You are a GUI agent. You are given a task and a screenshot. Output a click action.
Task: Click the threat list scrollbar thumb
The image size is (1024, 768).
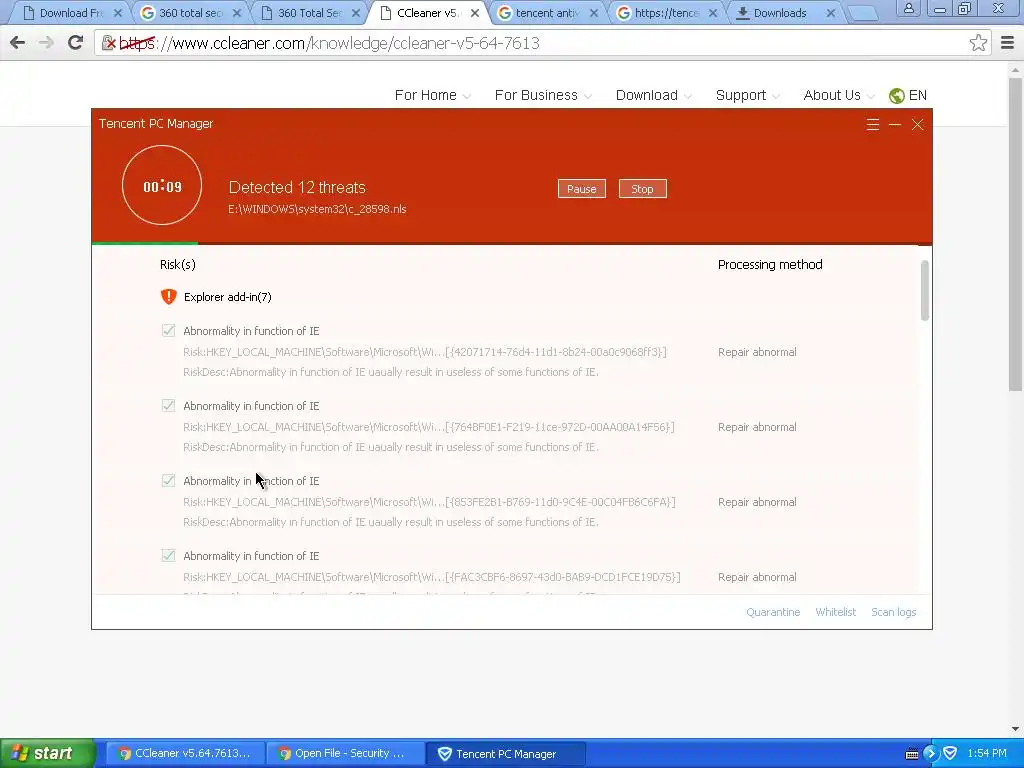[924, 291]
